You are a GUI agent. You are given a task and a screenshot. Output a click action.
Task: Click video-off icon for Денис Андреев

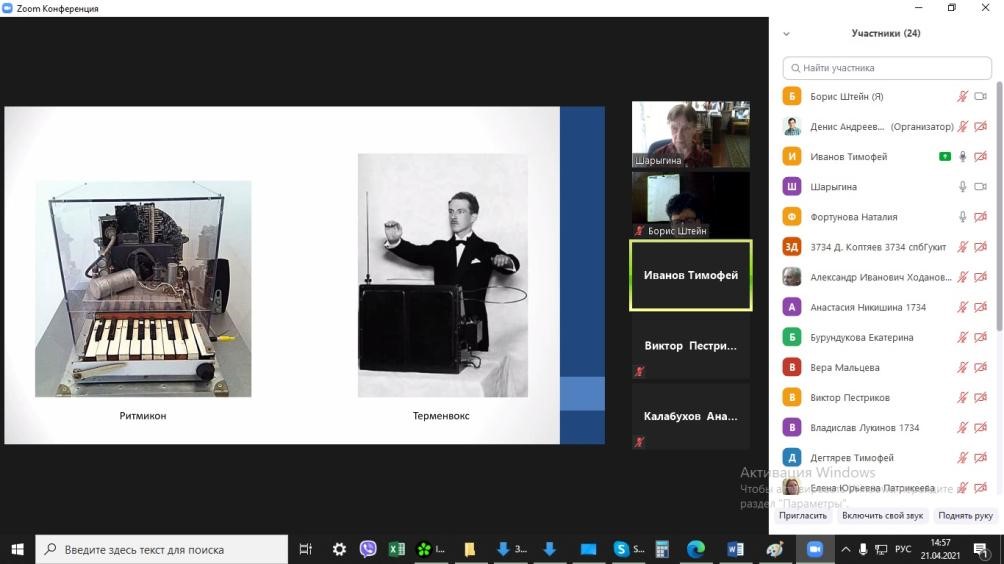(980, 127)
